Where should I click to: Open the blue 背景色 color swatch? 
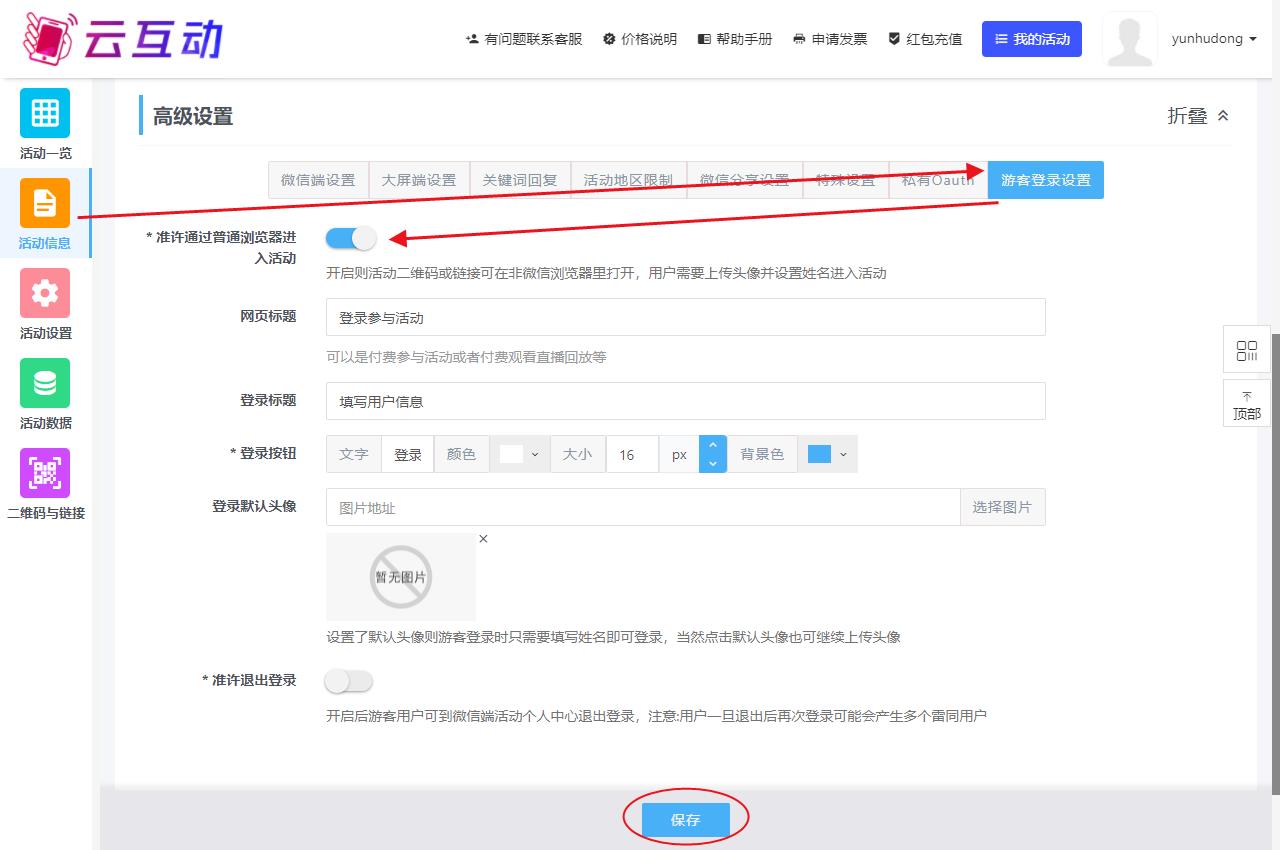[827, 454]
